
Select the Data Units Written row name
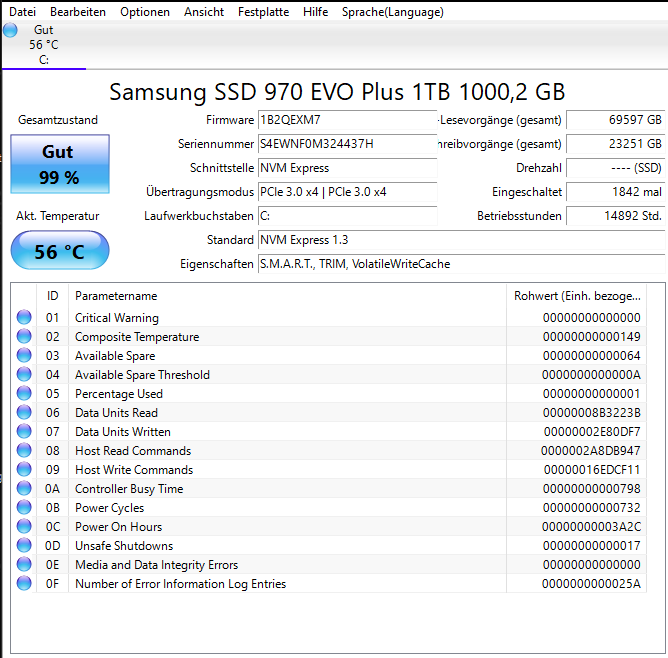[x=123, y=432]
